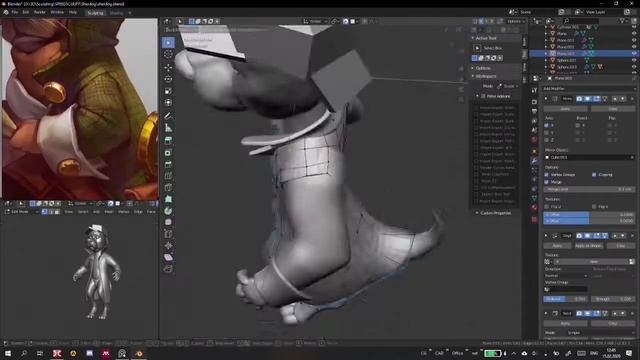Open the transform orientation Global dropdown
640x360 pixels.
(316, 21)
